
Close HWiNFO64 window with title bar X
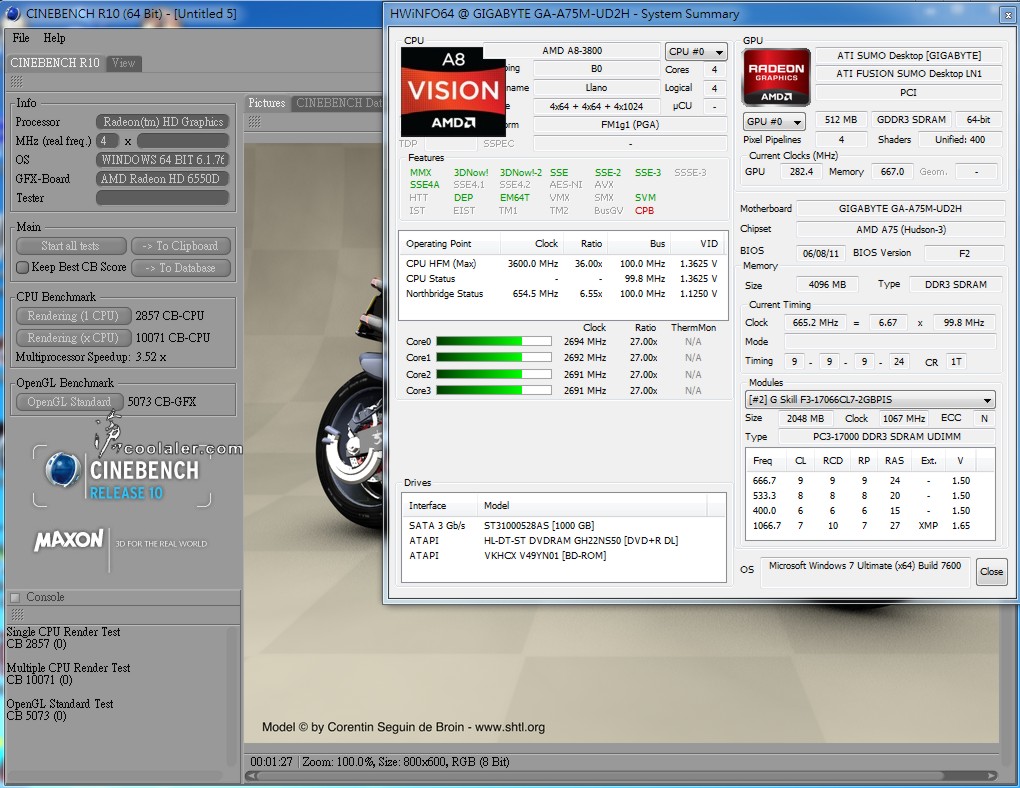click(1008, 14)
